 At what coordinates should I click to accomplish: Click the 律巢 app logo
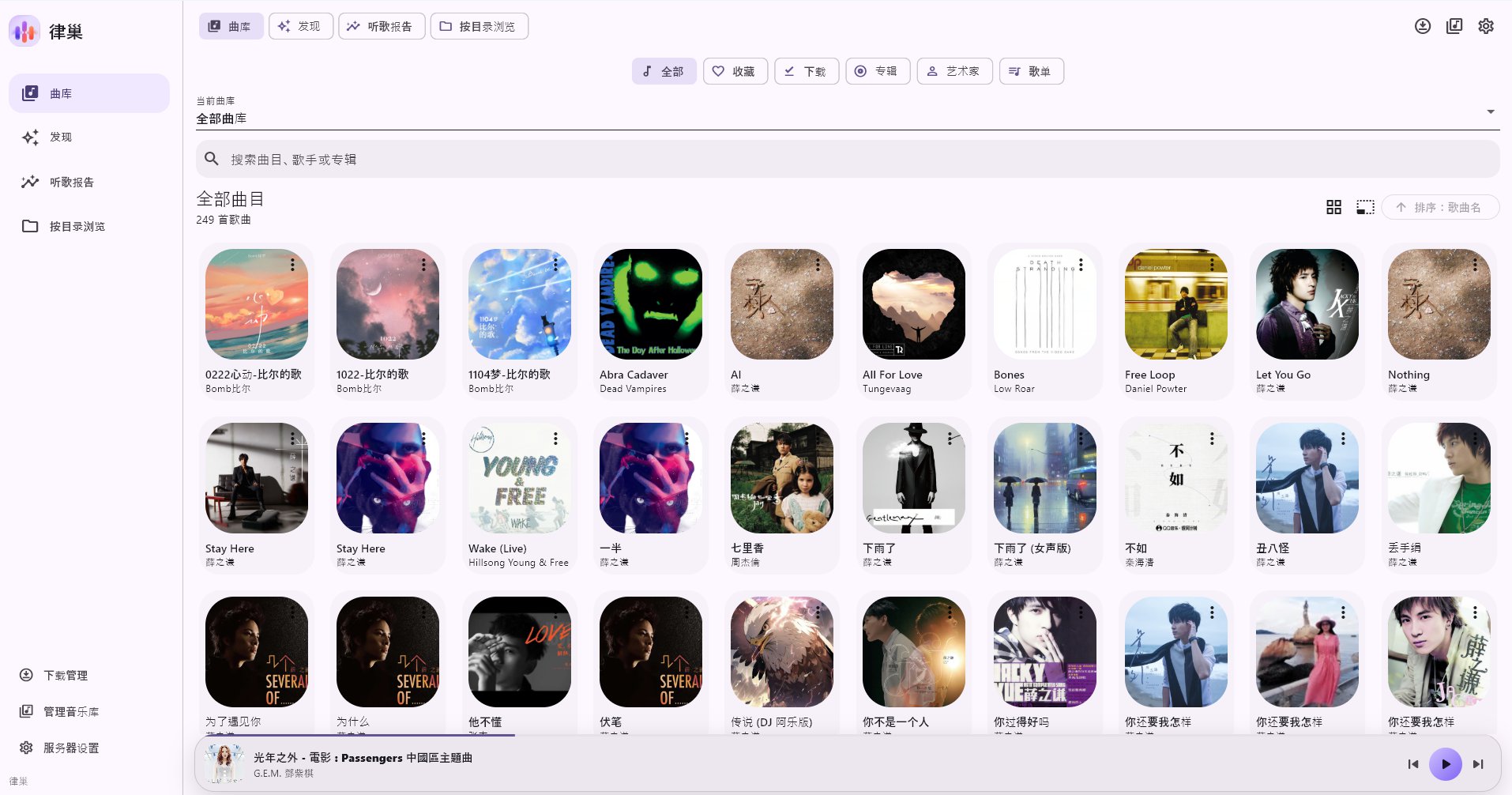(24, 32)
